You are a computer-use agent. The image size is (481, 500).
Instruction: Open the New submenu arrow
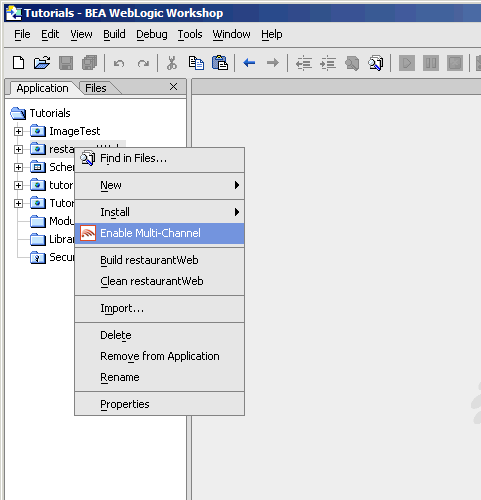pyautogui.click(x=237, y=185)
